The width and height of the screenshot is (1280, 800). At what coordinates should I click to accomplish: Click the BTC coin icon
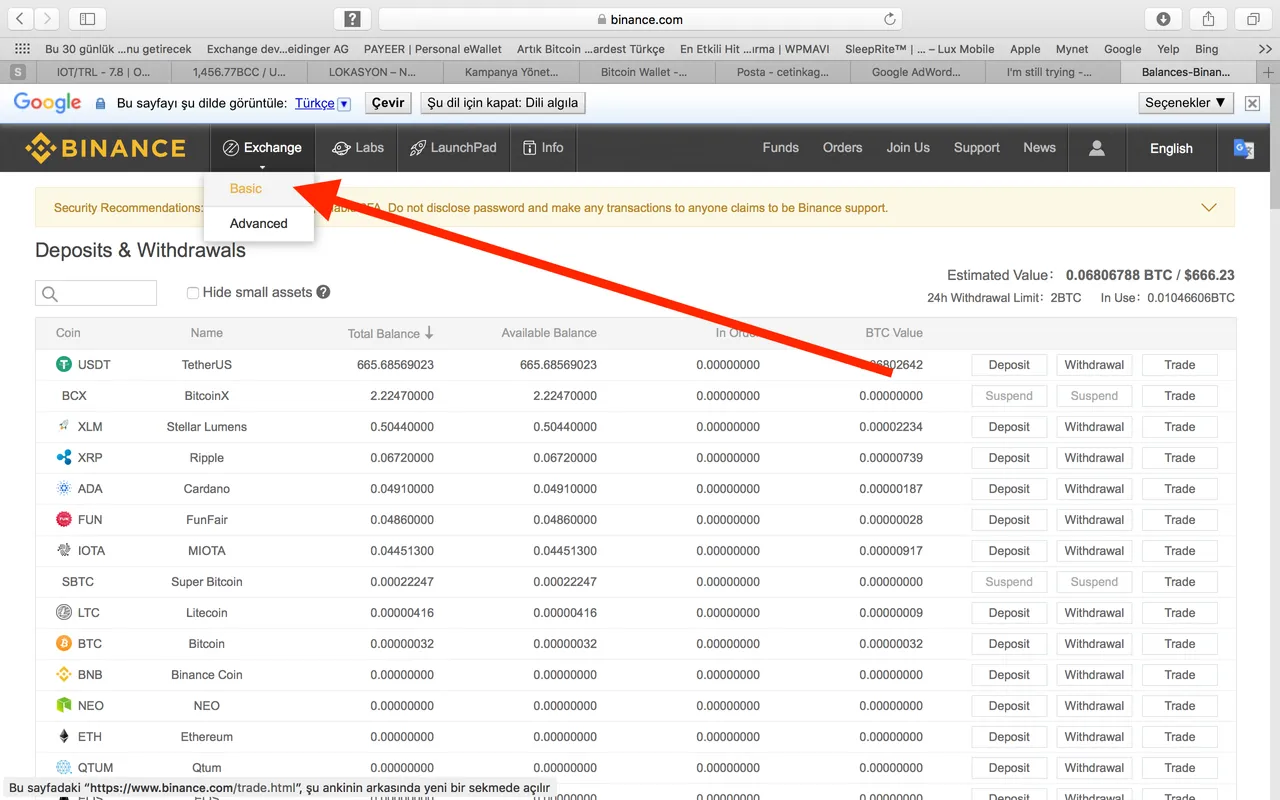pos(64,644)
